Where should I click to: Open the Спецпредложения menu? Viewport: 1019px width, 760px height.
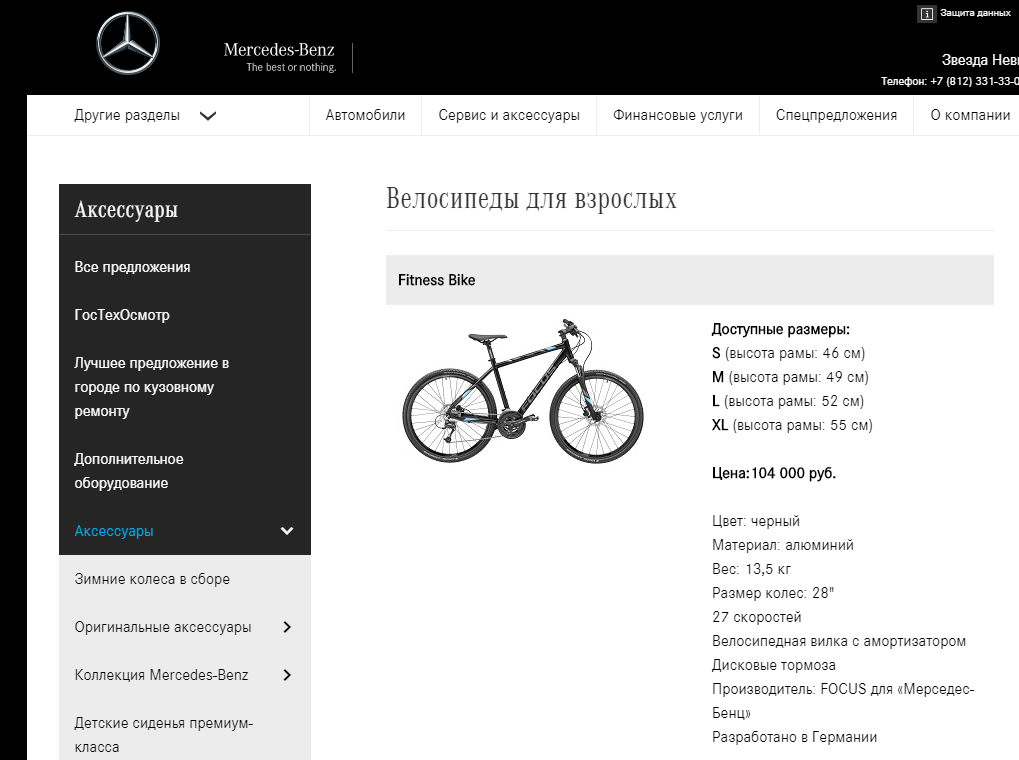pos(836,115)
